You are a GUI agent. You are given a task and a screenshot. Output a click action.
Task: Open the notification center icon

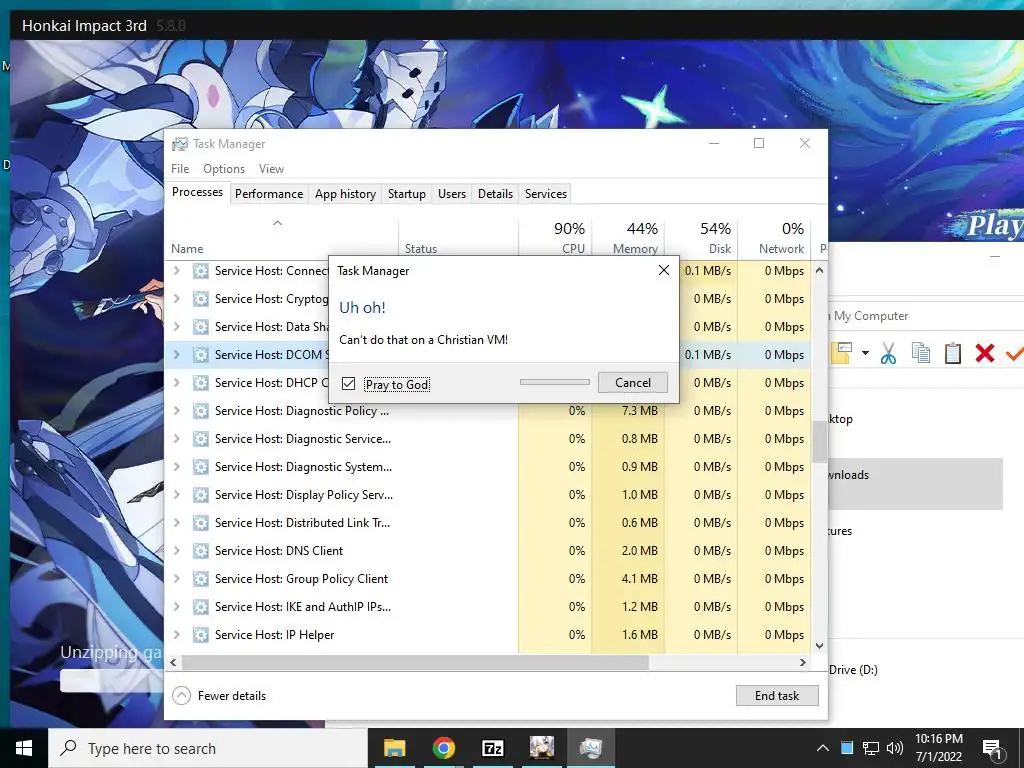click(993, 748)
